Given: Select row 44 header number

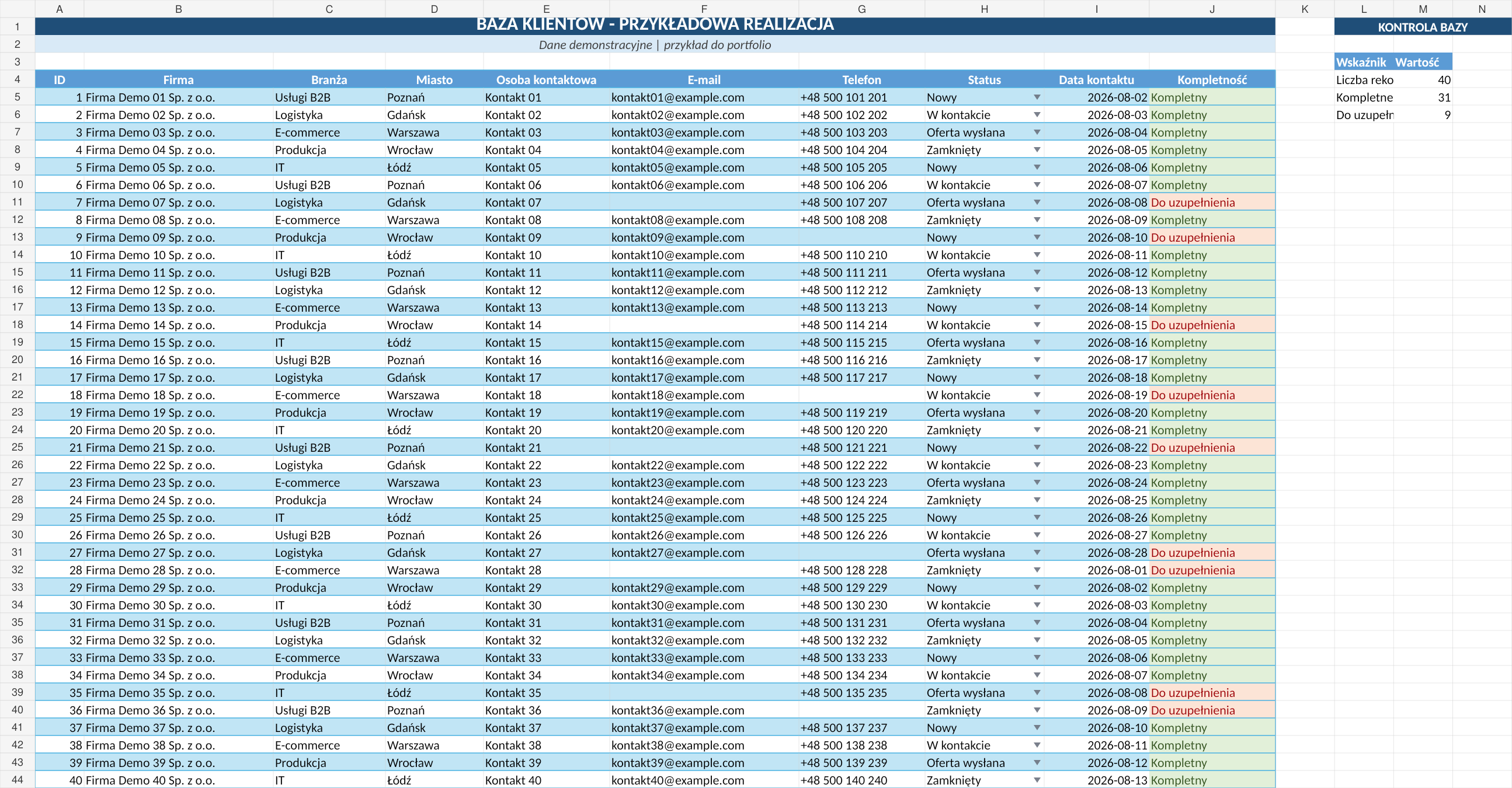Looking at the screenshot, I should coord(18,780).
